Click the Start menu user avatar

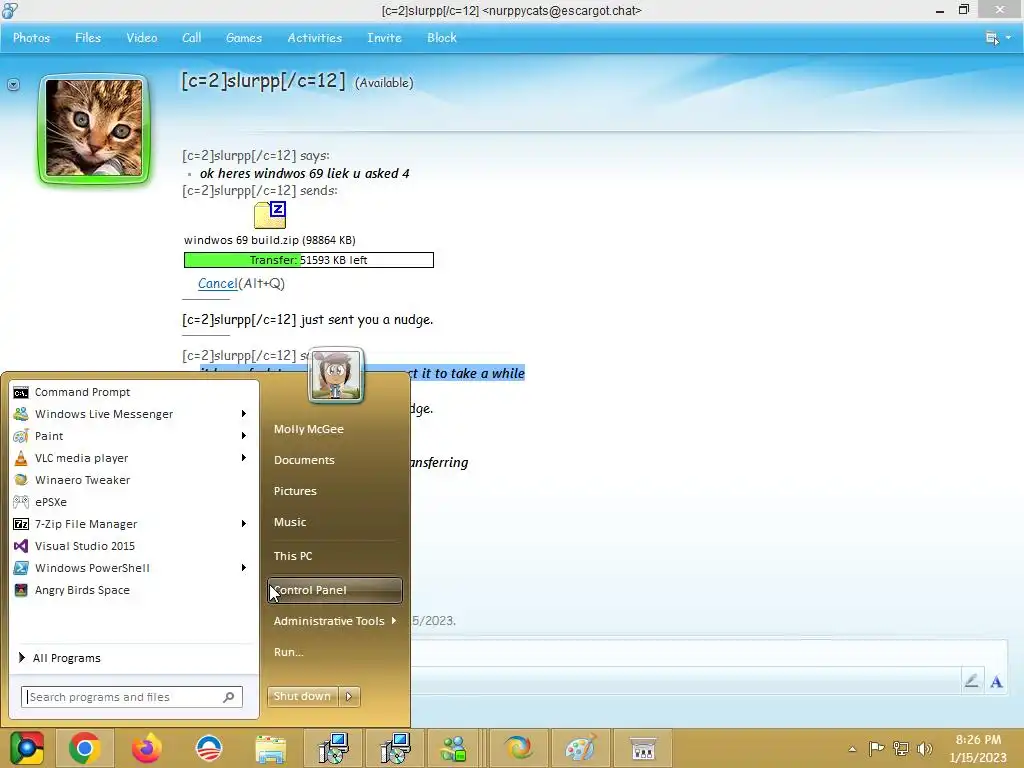336,375
